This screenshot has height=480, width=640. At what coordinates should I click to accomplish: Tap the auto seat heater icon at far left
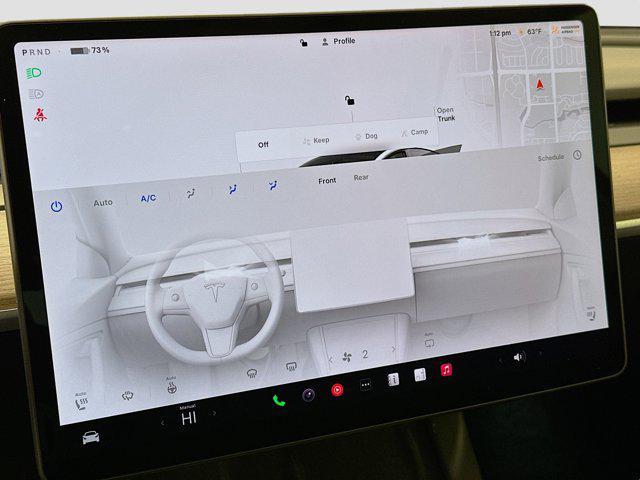[x=81, y=402]
